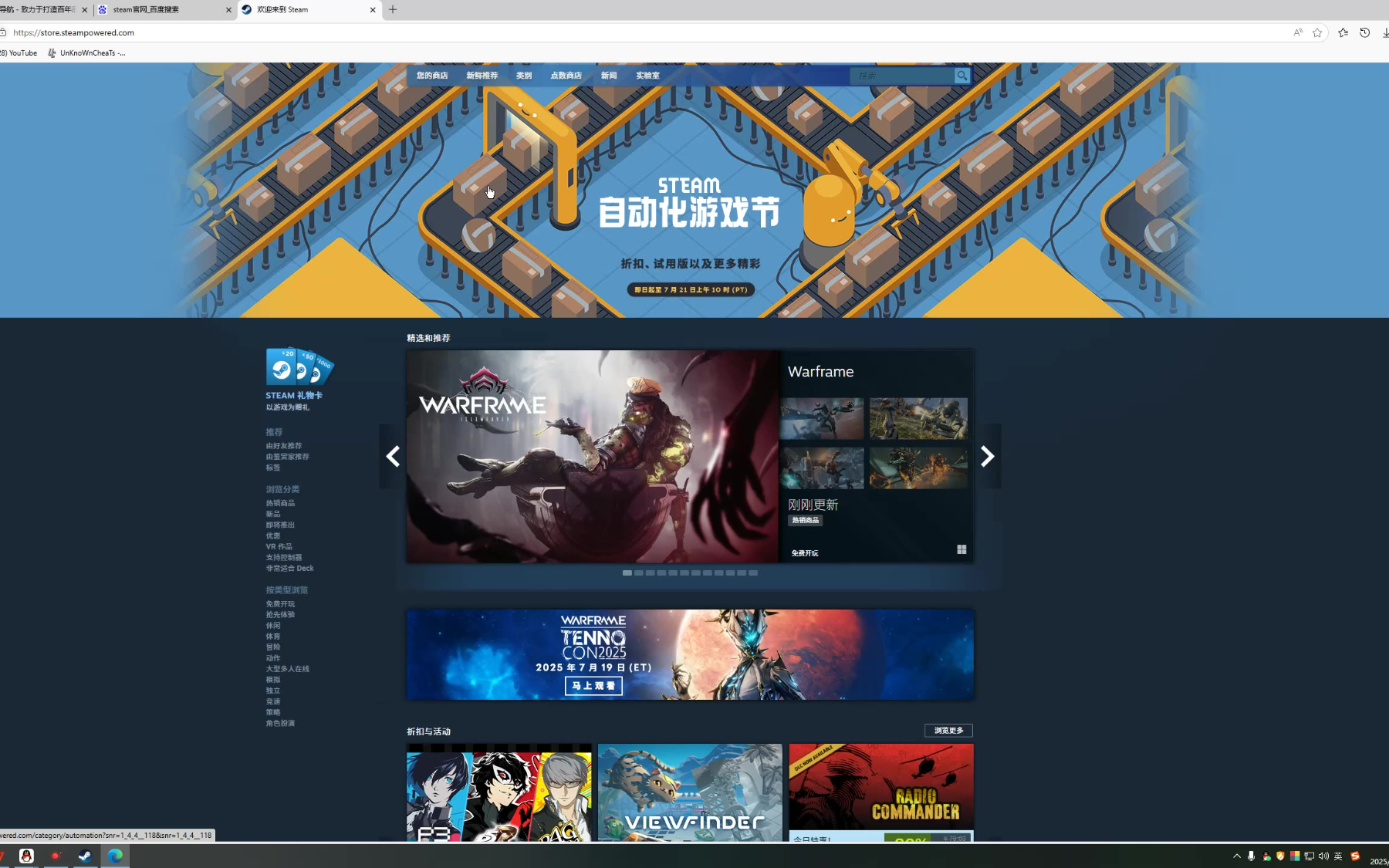
Task: Open the volume speaker tray icon
Action: [1324, 856]
